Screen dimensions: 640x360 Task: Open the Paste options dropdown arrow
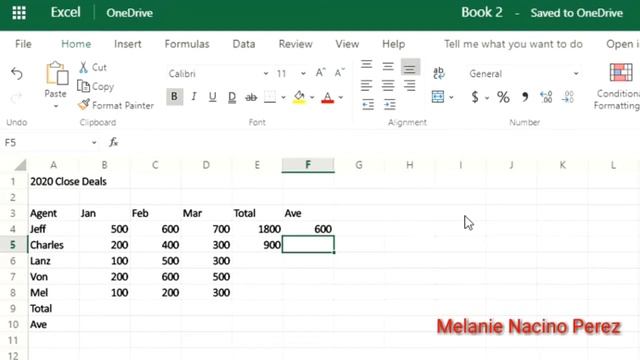tap(56, 107)
